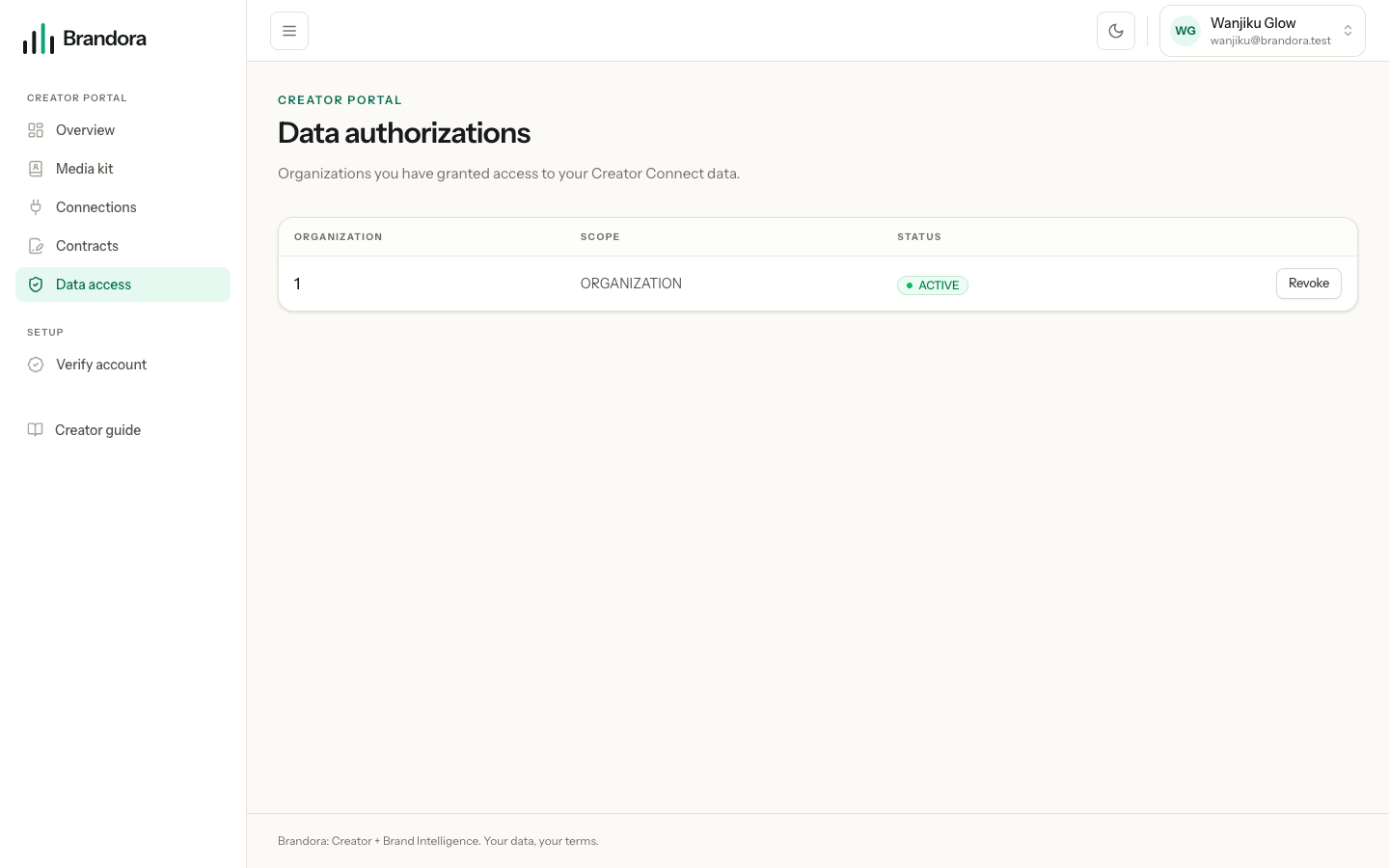The height and width of the screenshot is (868, 1389).
Task: Click the Verify account checkmark icon
Action: pos(36,365)
